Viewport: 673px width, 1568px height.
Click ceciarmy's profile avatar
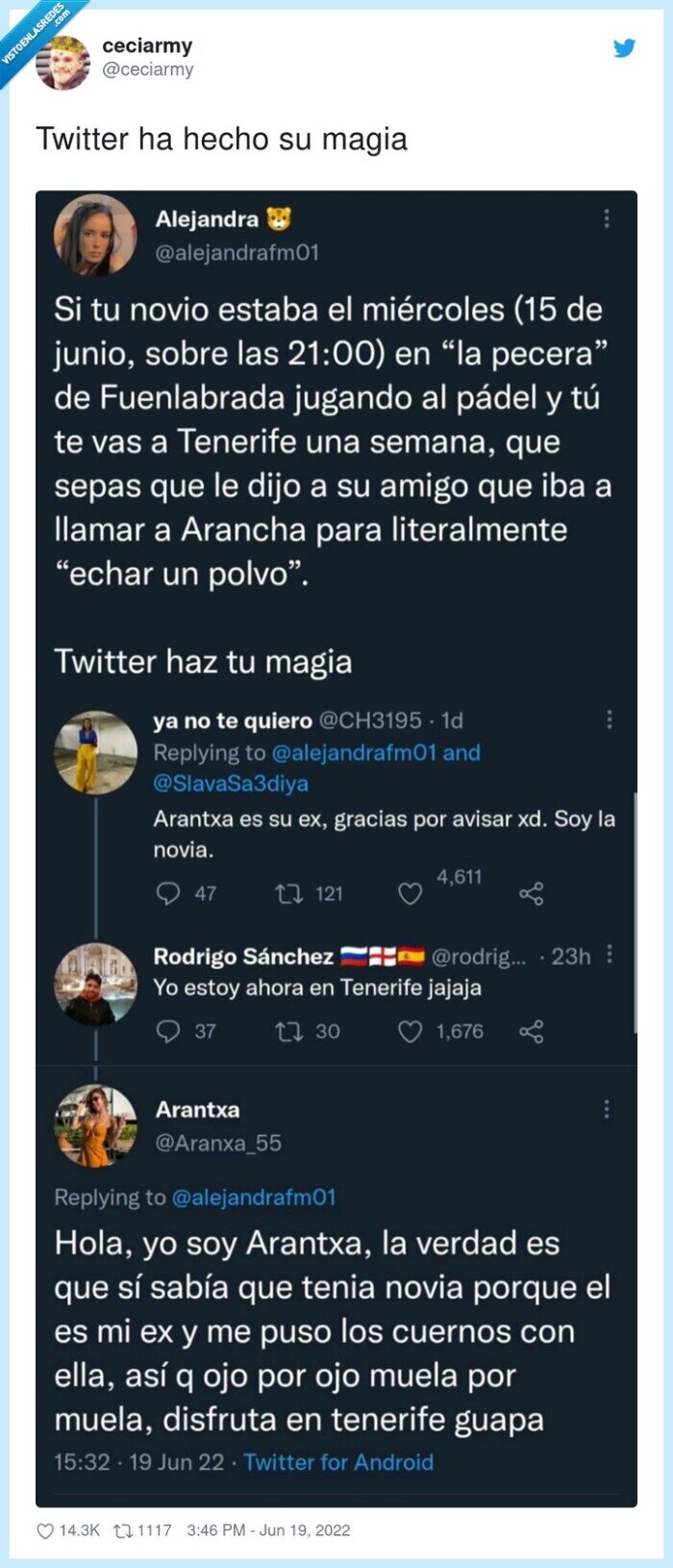62,60
